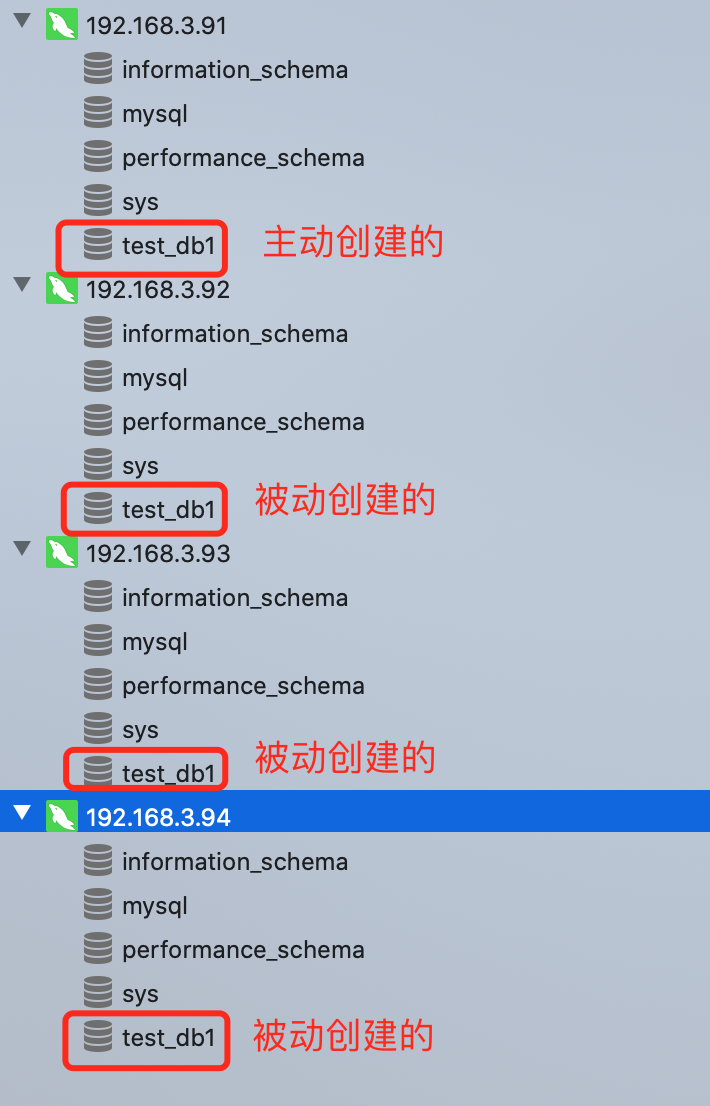The width and height of the screenshot is (710, 1106).
Task: Click the information_schema database icon under 192.168.3.94
Action: point(98,860)
